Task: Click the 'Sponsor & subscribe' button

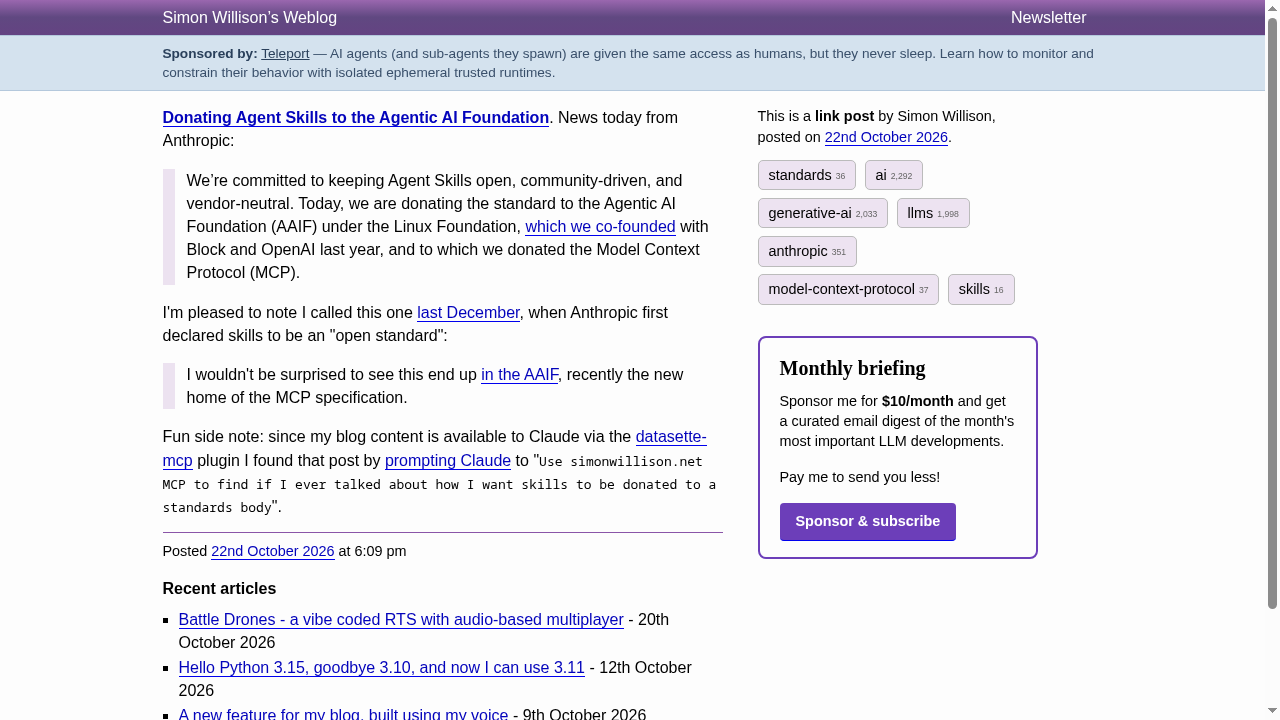Action: coord(868,522)
